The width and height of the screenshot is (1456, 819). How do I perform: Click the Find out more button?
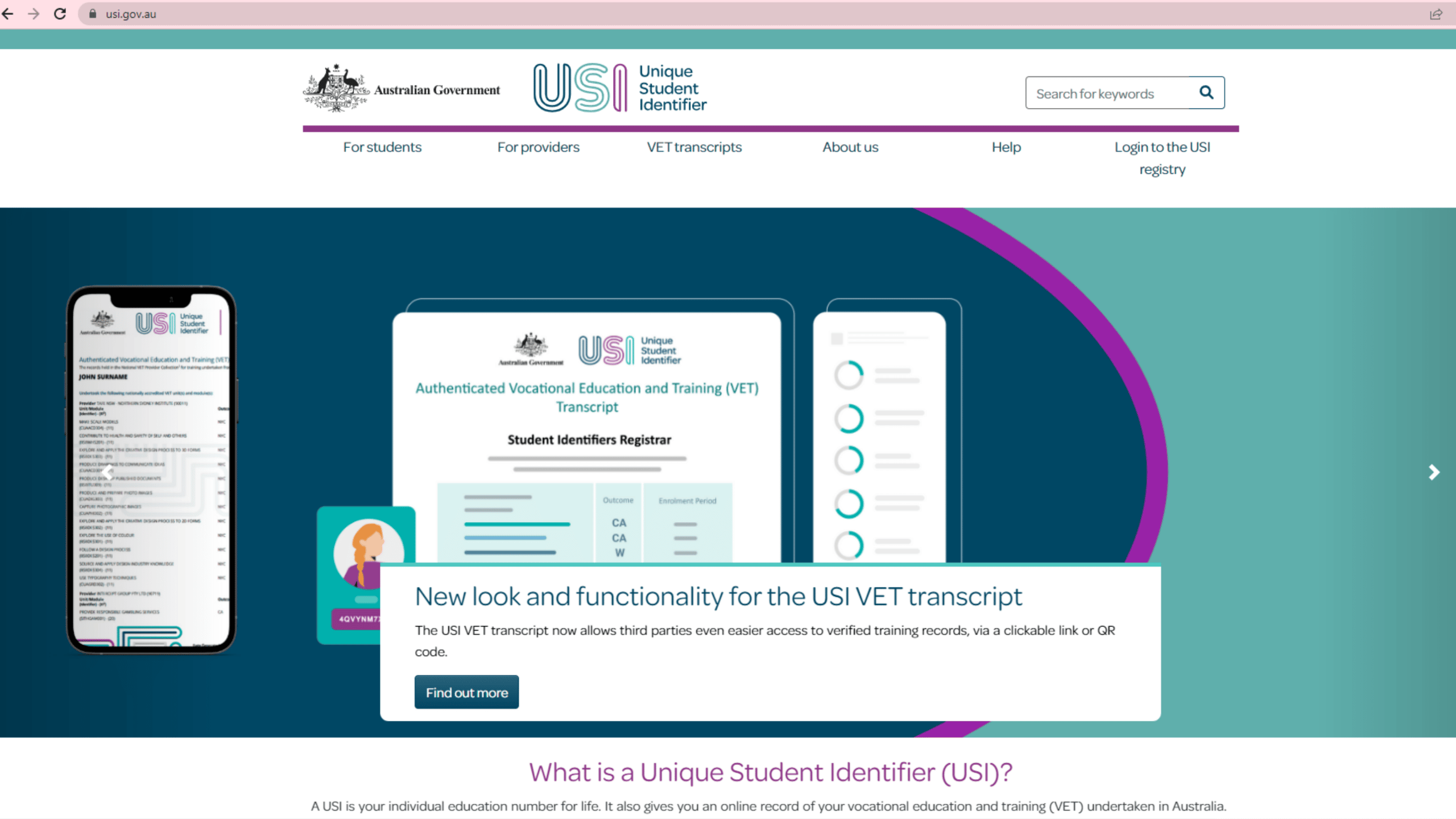[x=466, y=692]
